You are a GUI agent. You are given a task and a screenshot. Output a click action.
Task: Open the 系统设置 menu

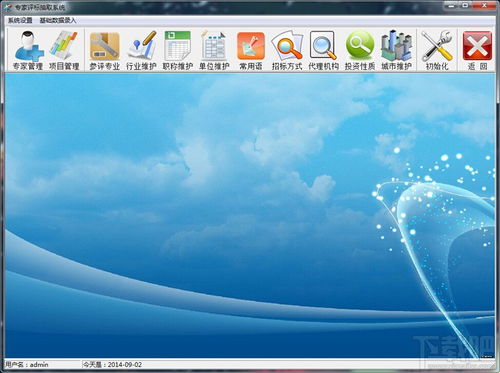tap(20, 20)
